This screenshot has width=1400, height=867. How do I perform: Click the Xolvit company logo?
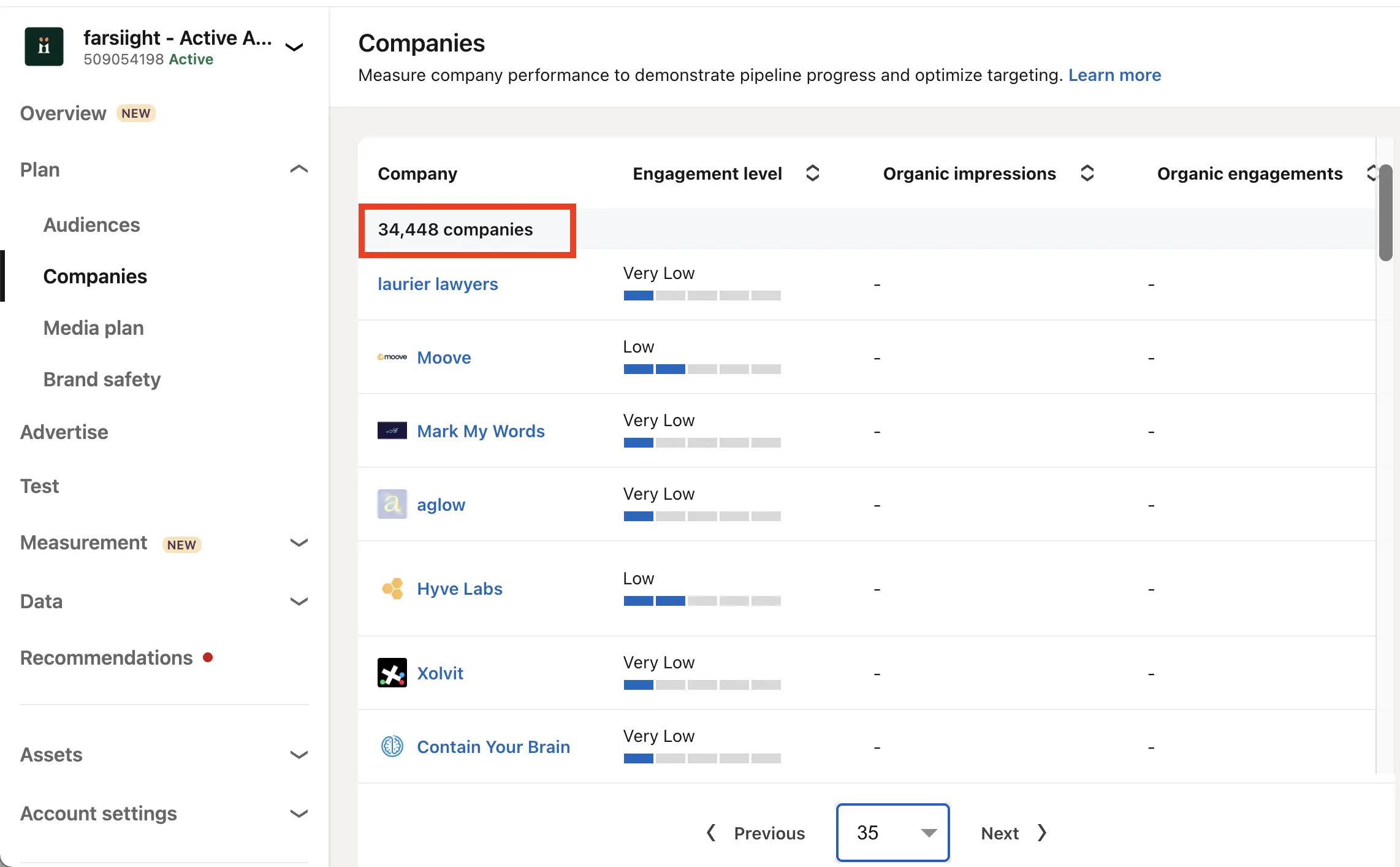392,672
